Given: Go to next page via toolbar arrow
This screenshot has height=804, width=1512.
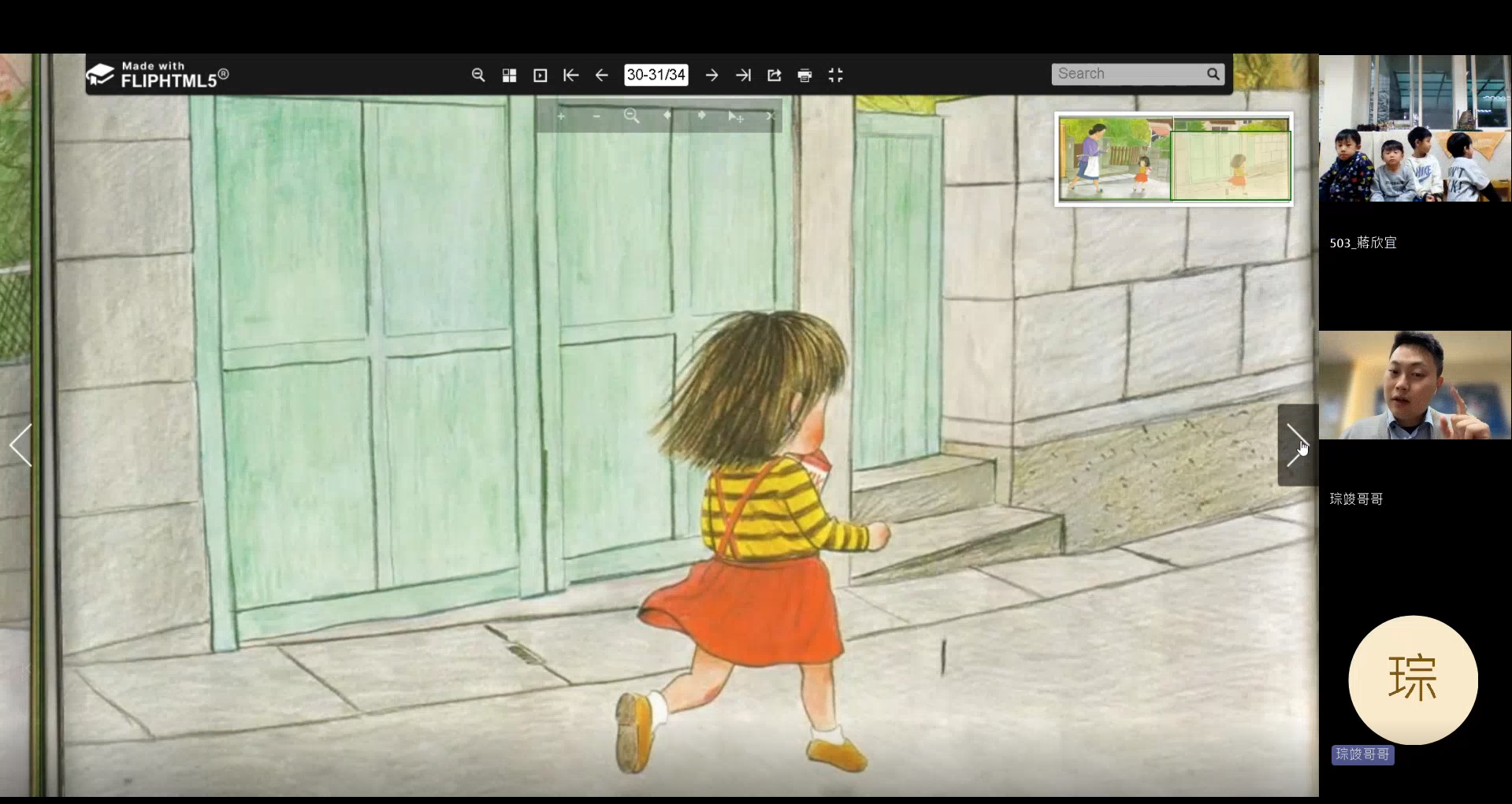Looking at the screenshot, I should 711,76.
